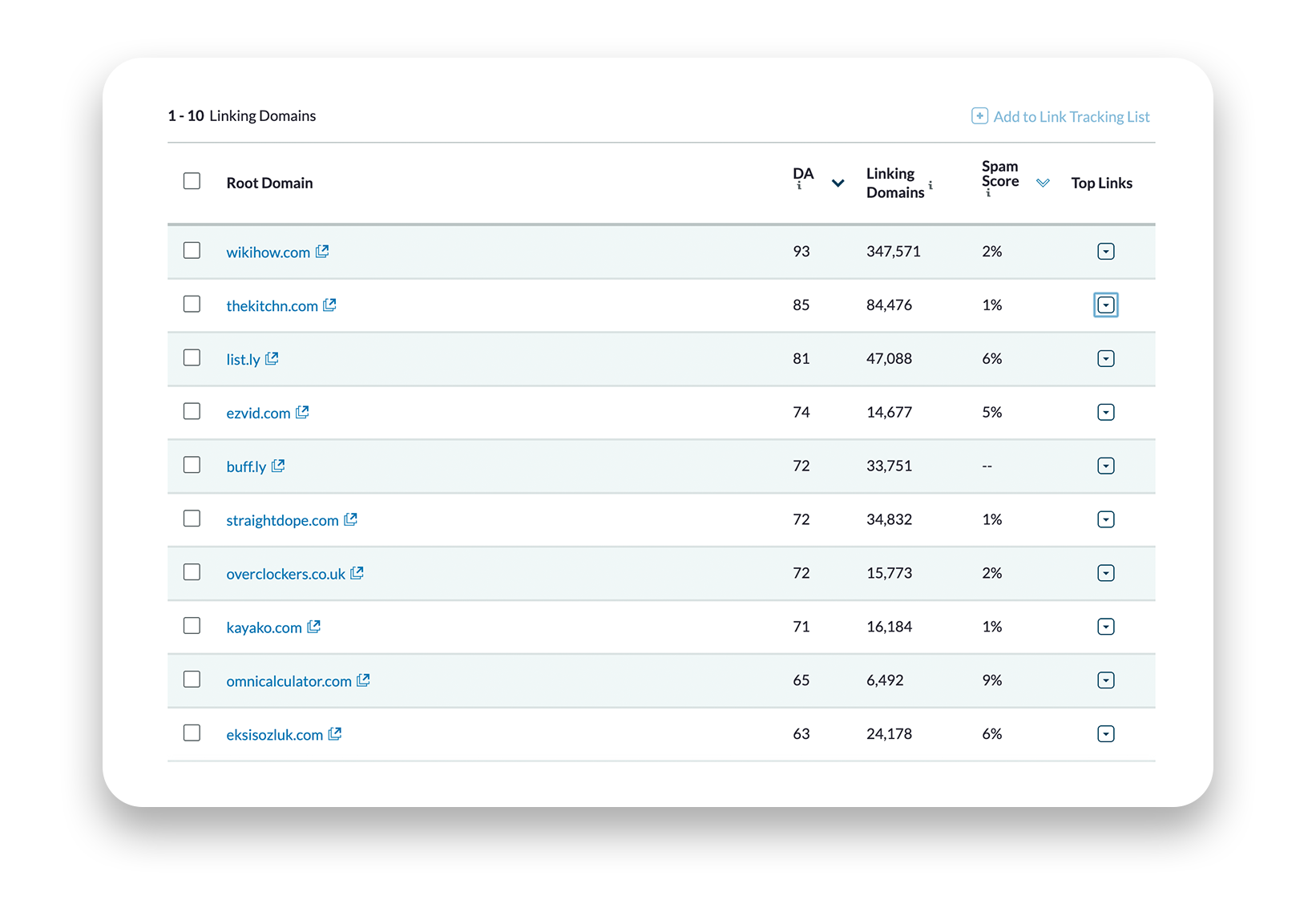The image size is (1316, 900).
Task: Open the wikihow.com domain link
Action: pyautogui.click(x=268, y=252)
